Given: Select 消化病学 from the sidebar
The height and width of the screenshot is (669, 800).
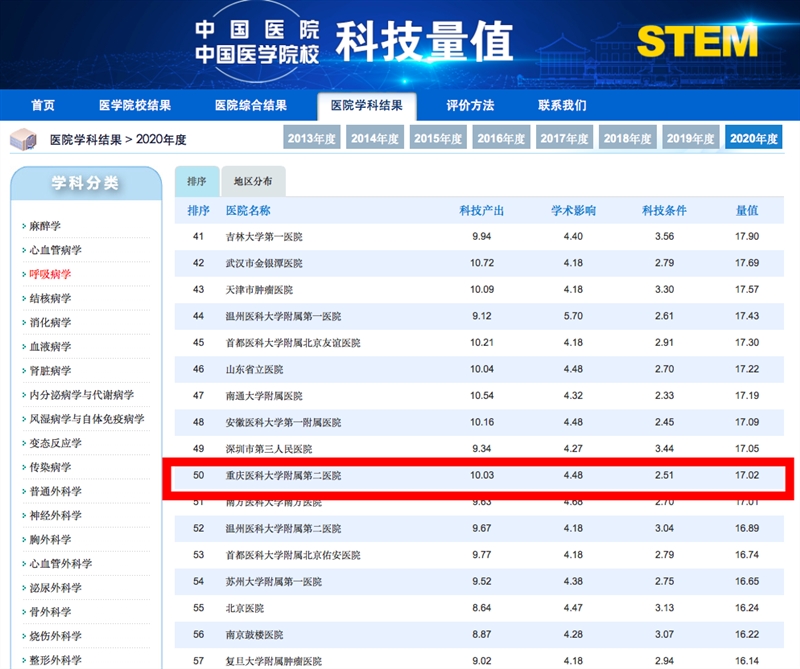Looking at the screenshot, I should 50,322.
